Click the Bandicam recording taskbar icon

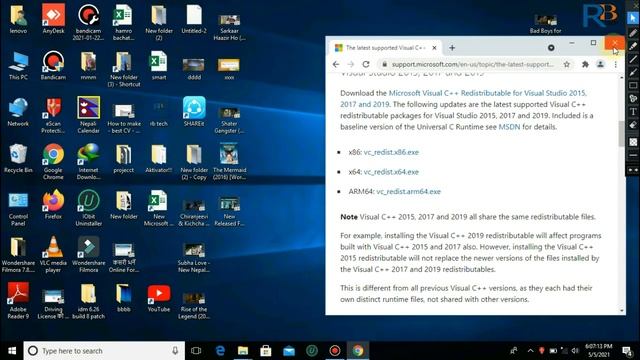(335, 351)
